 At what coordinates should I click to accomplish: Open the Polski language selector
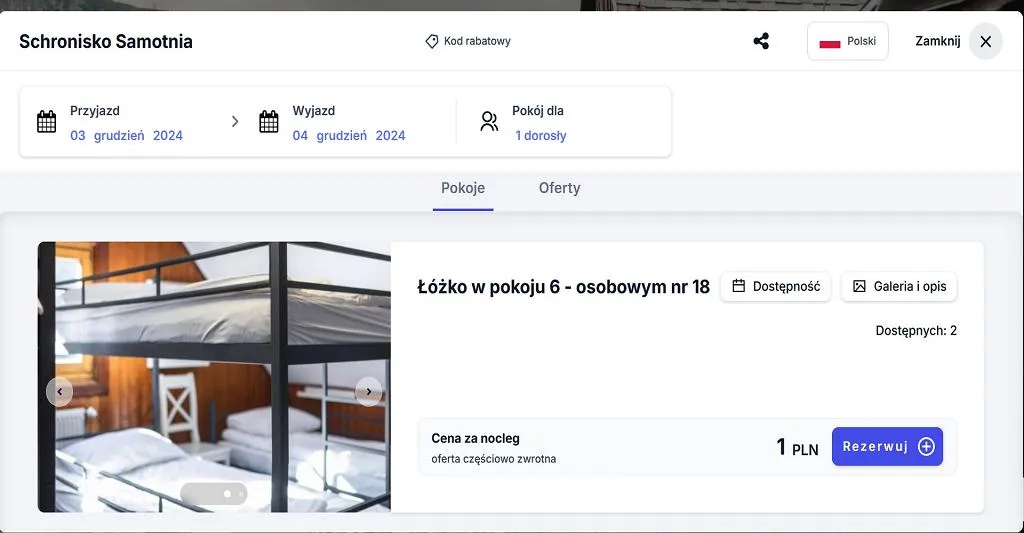[x=847, y=41]
